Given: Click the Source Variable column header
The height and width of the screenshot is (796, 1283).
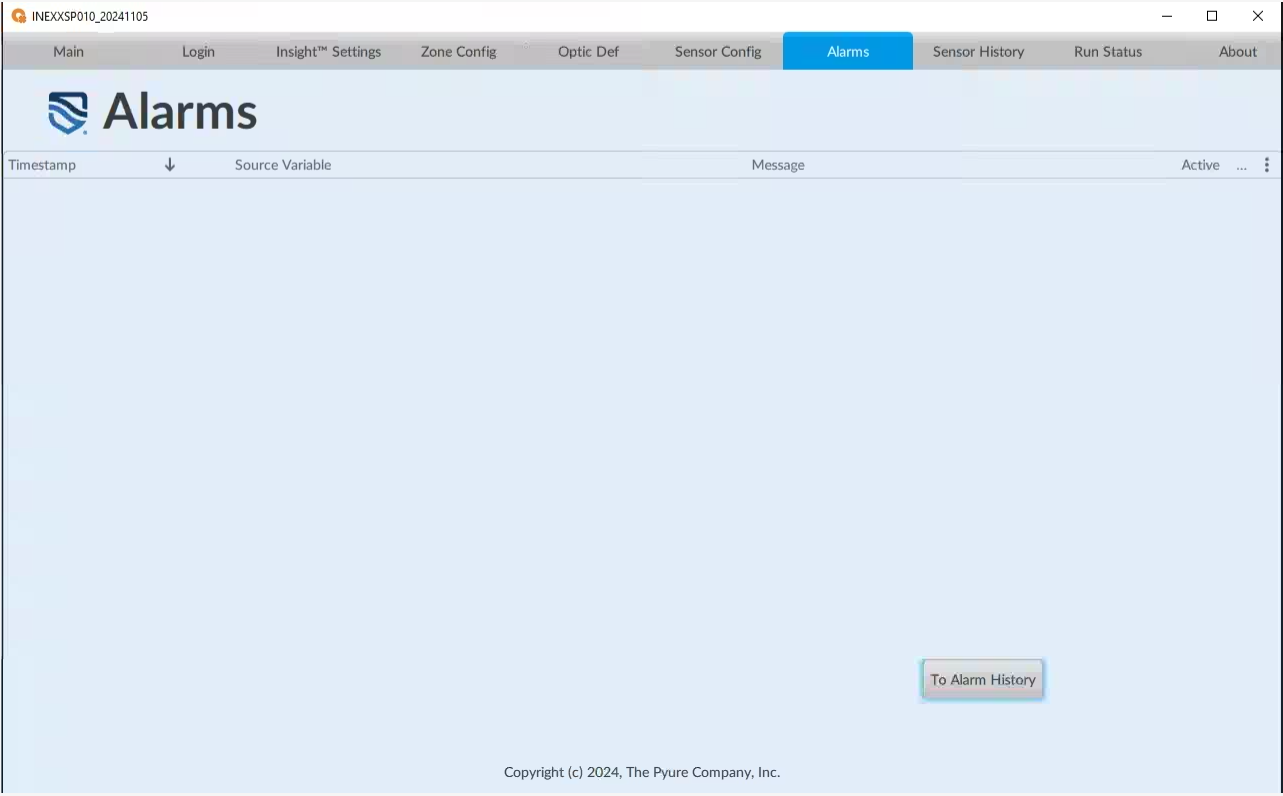Looking at the screenshot, I should [x=283, y=165].
